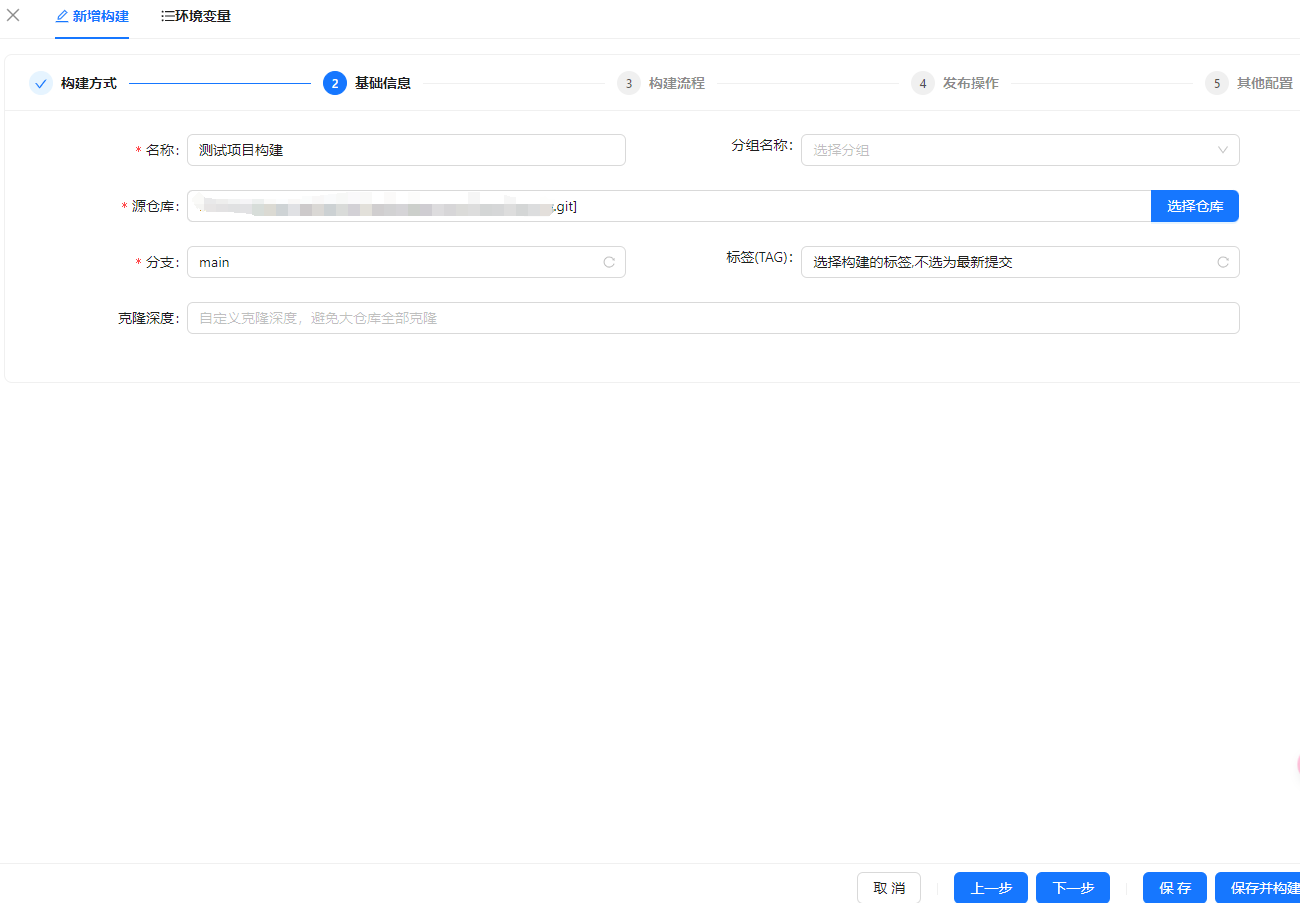Screen dimensions: 1300x903
Task: Click into the 名称 input field
Action: 406,150
